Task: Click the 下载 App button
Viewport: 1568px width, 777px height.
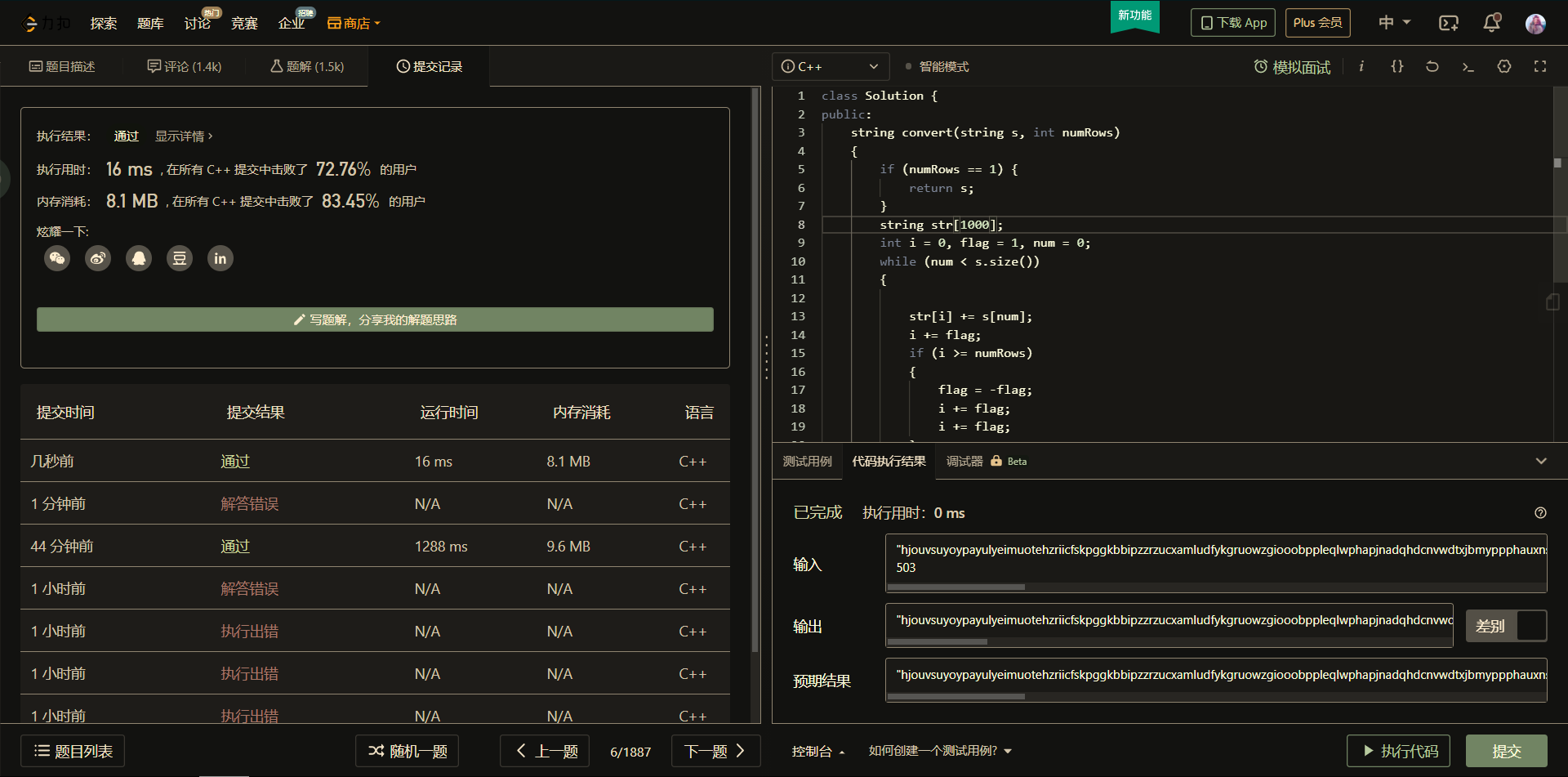Action: click(1233, 23)
